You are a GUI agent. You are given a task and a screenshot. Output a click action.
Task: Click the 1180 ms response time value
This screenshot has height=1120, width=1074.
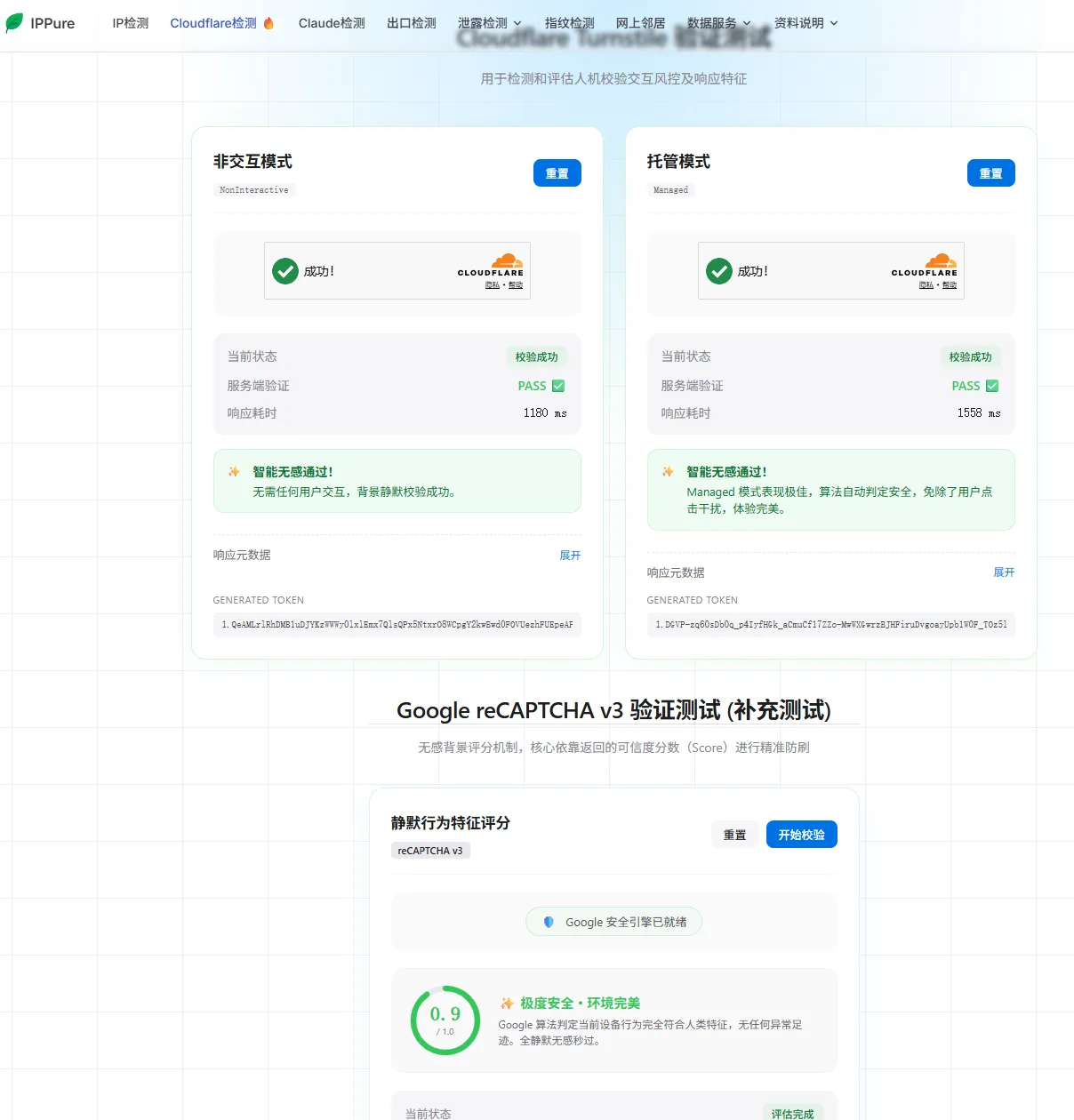click(x=545, y=413)
